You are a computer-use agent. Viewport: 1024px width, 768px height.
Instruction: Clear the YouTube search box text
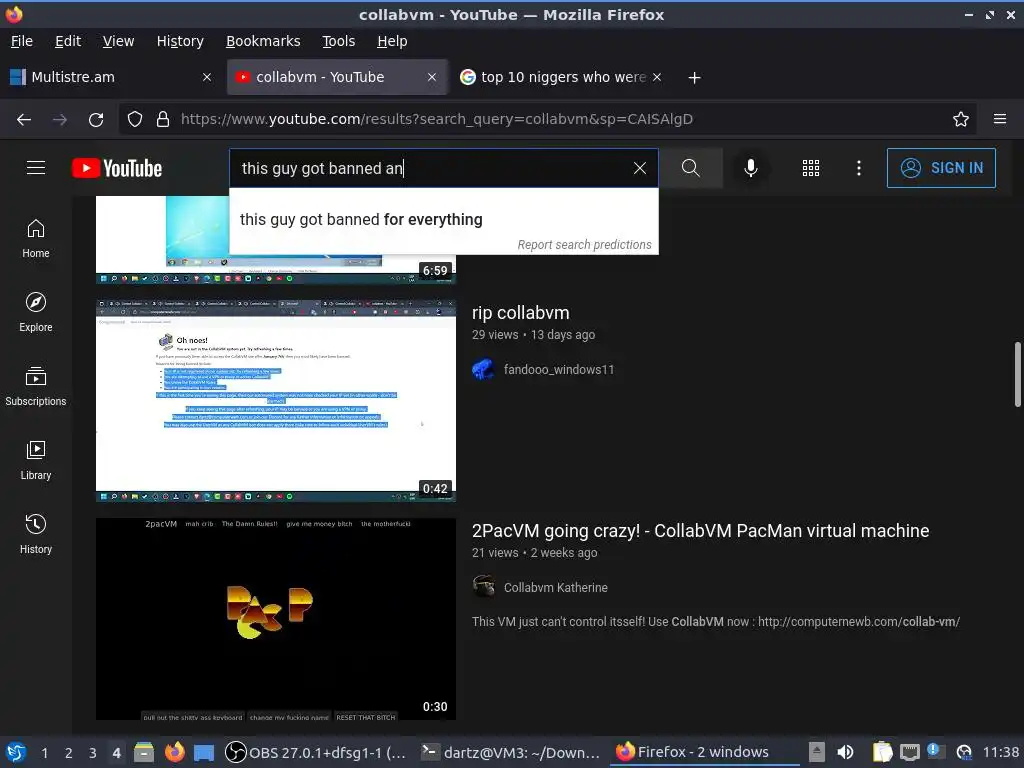(640, 168)
